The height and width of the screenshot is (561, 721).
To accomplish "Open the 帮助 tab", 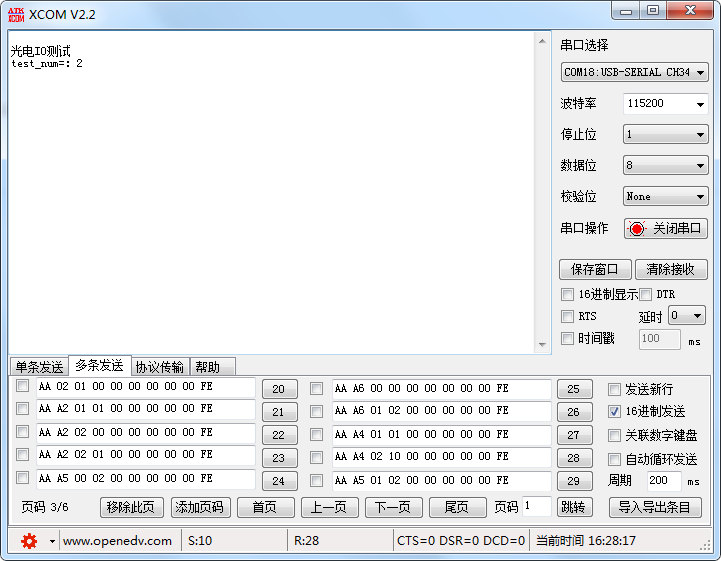I will (212, 367).
